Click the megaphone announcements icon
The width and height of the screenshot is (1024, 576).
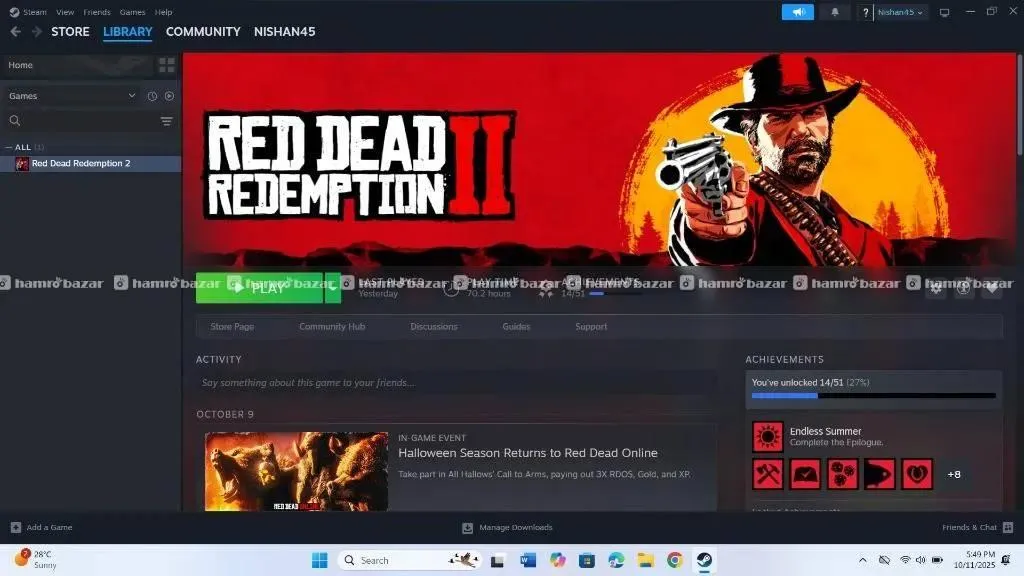[797, 12]
